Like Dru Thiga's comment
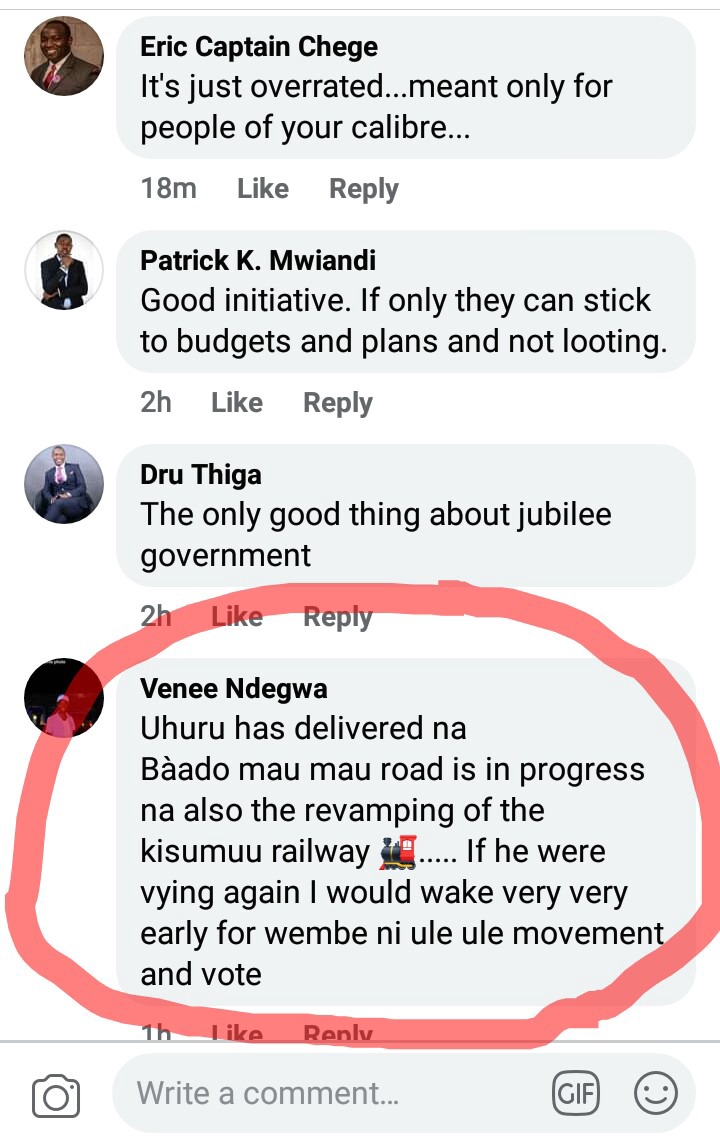 click(237, 616)
